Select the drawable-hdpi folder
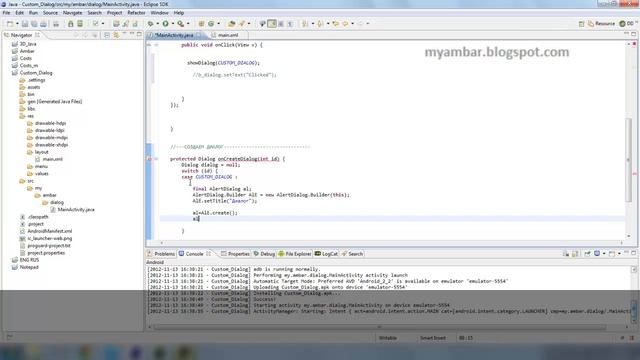 [x=50, y=123]
